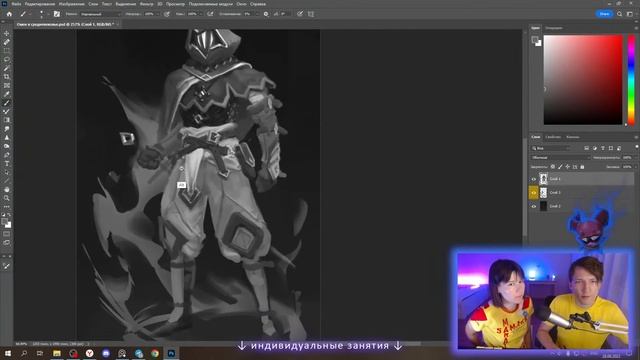640x360 pixels.
Task: Open smoothing options gear icon
Action: [x=266, y=14]
